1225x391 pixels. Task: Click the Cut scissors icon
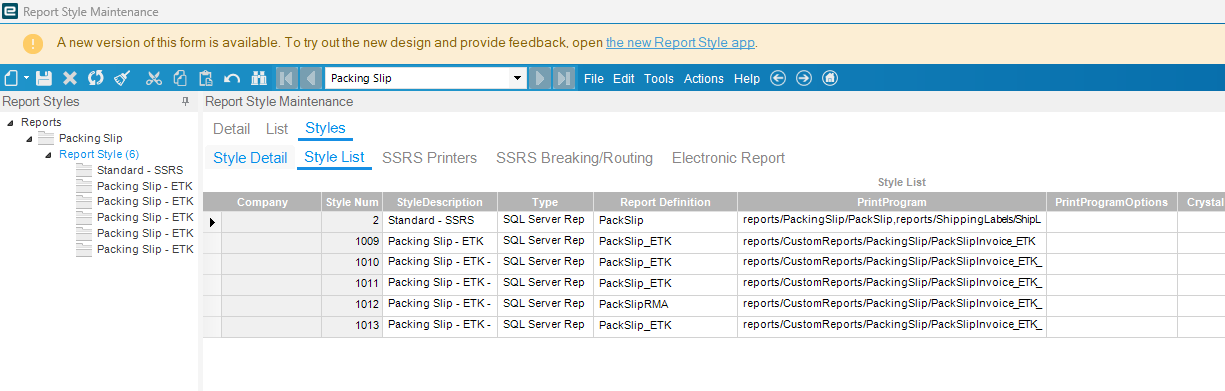tap(154, 78)
